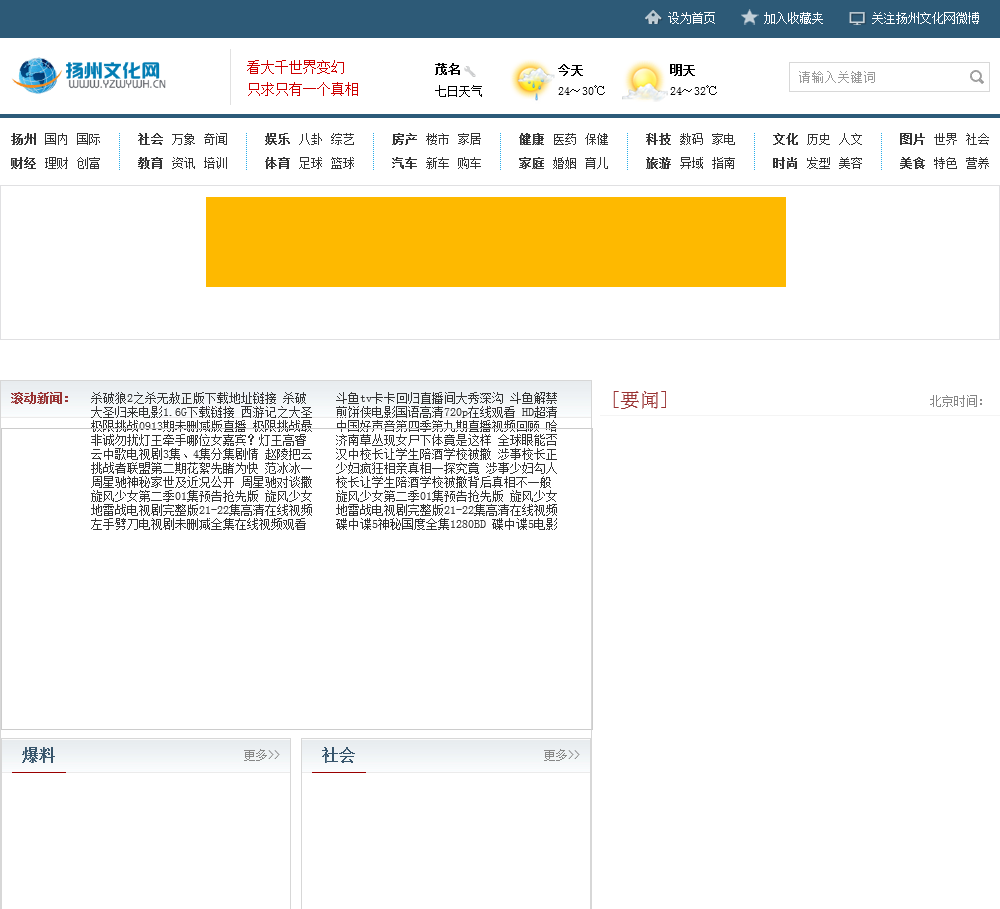Open 营养 nav item
Viewport: 1000px width, 909px height.
(x=977, y=163)
